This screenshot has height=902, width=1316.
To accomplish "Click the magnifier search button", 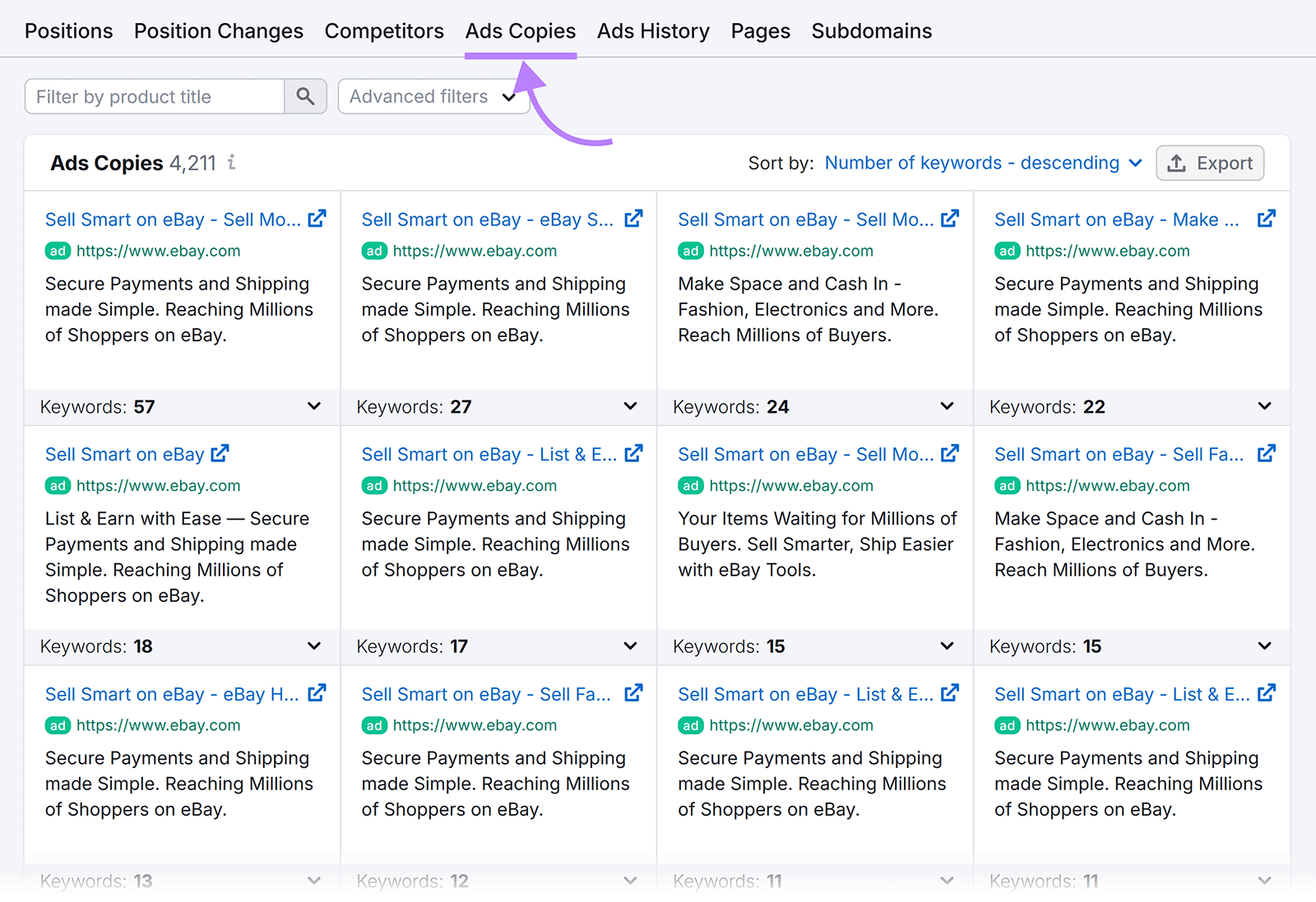I will pyautogui.click(x=306, y=96).
